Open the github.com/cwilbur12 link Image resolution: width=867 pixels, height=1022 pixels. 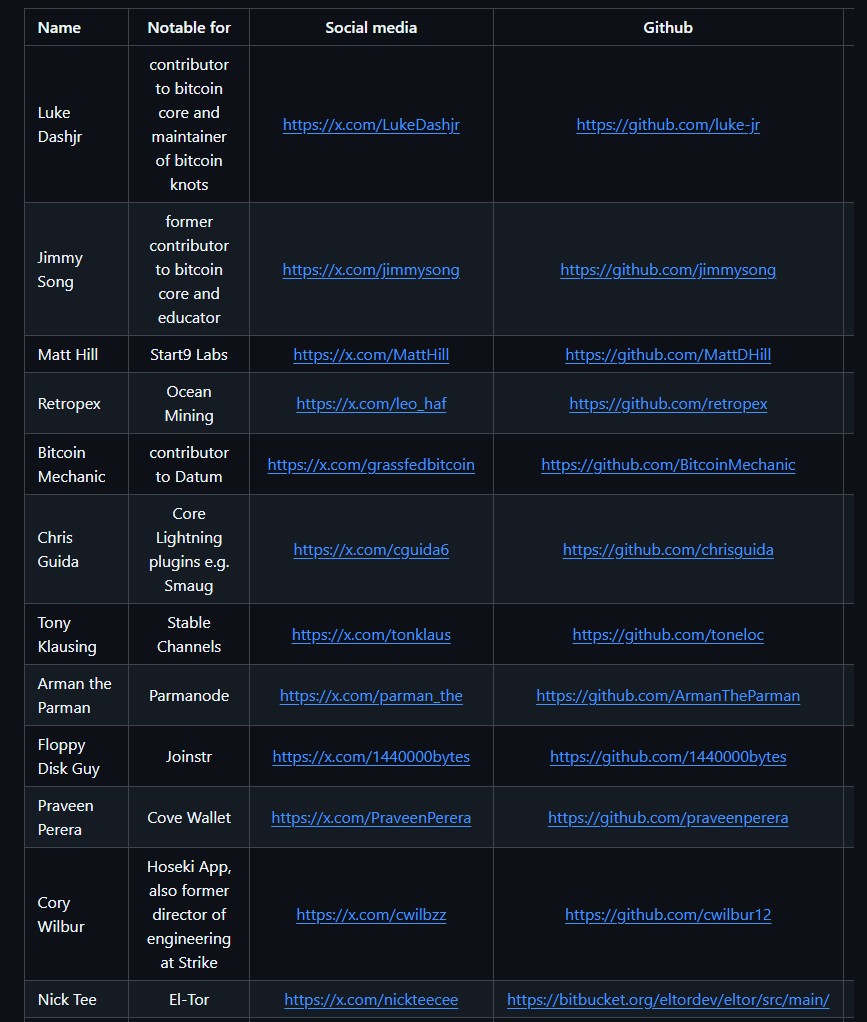pyautogui.click(x=667, y=915)
